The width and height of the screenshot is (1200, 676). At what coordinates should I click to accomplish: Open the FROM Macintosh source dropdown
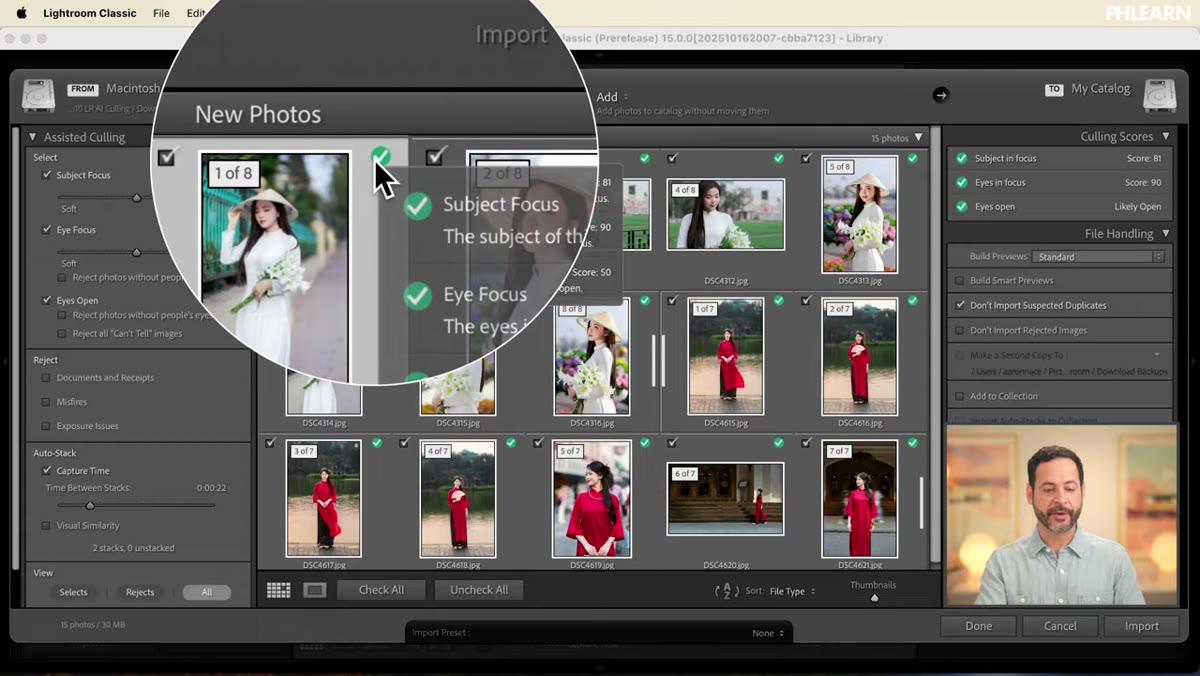pos(132,89)
